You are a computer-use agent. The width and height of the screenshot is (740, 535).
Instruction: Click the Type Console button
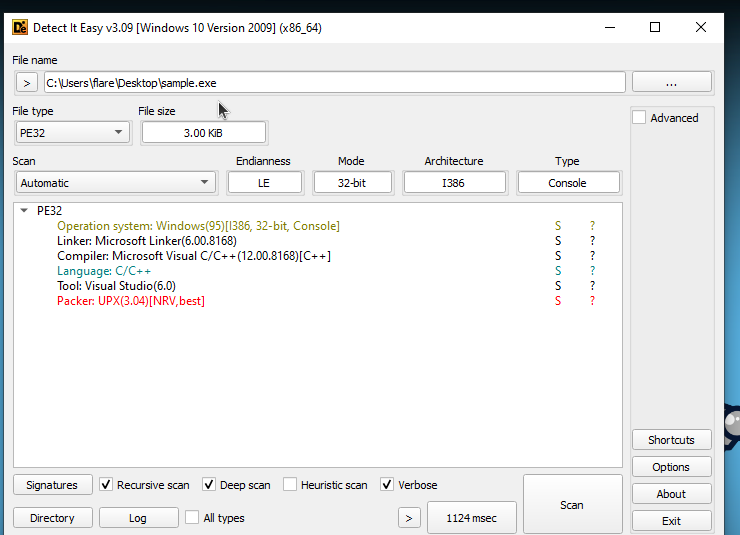coord(568,183)
